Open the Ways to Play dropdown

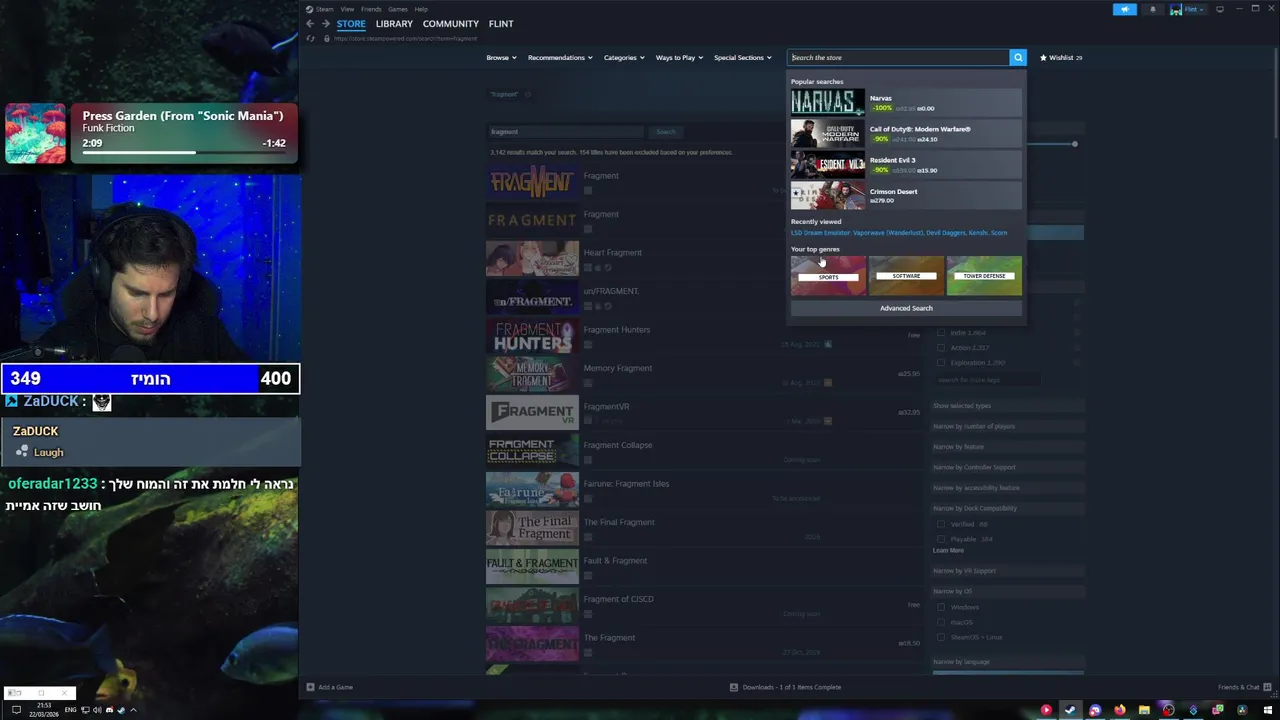pyautogui.click(x=679, y=58)
